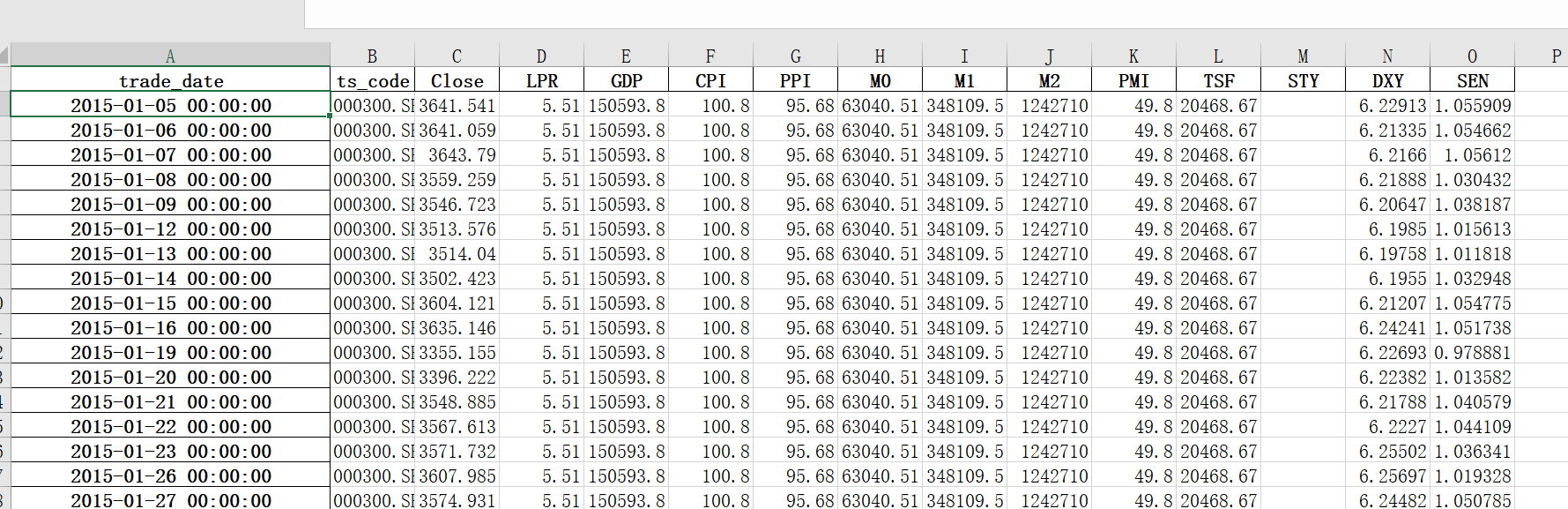Select the M0 header cell
The height and width of the screenshot is (509, 1568).
pos(880,80)
